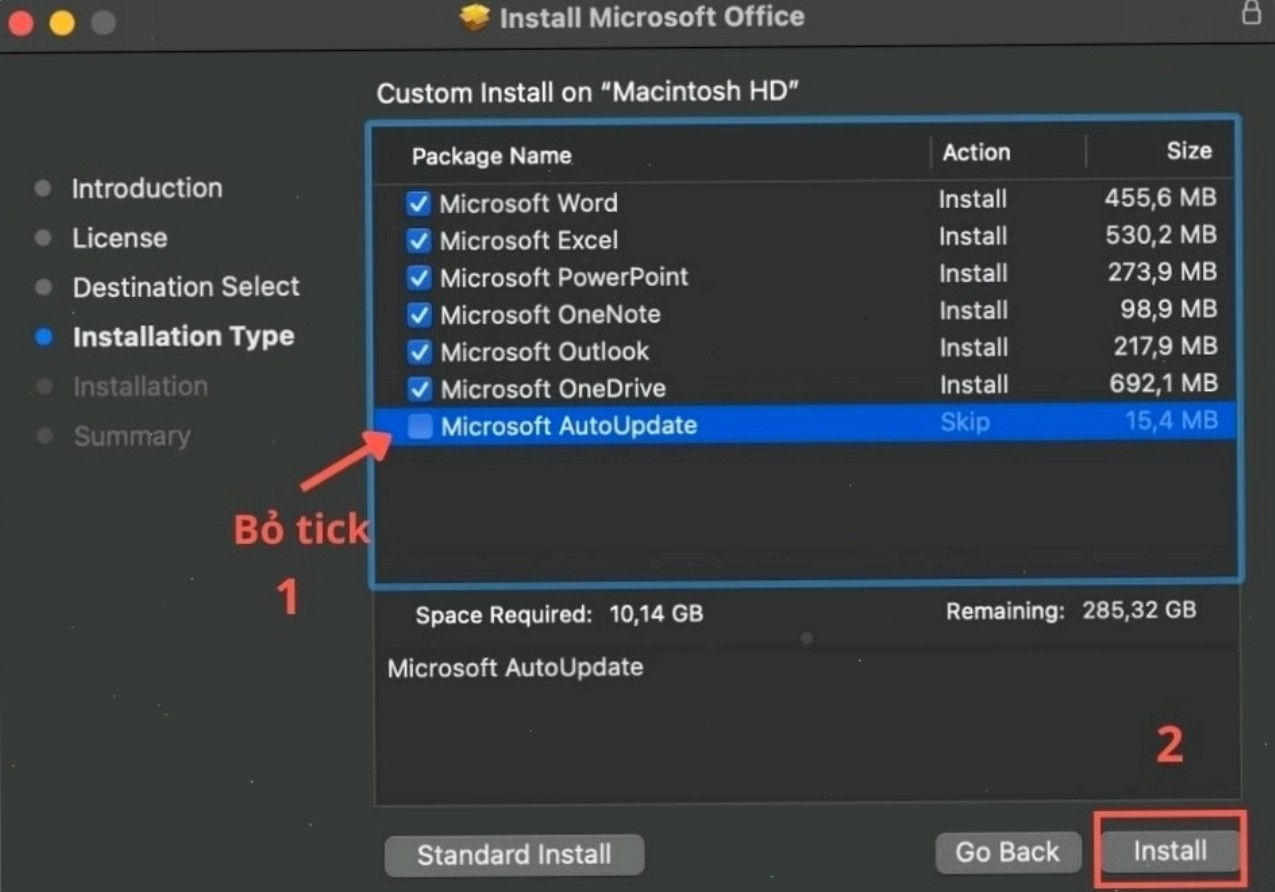Minimize the installer with yellow button
The image size is (1275, 892).
coord(62,22)
